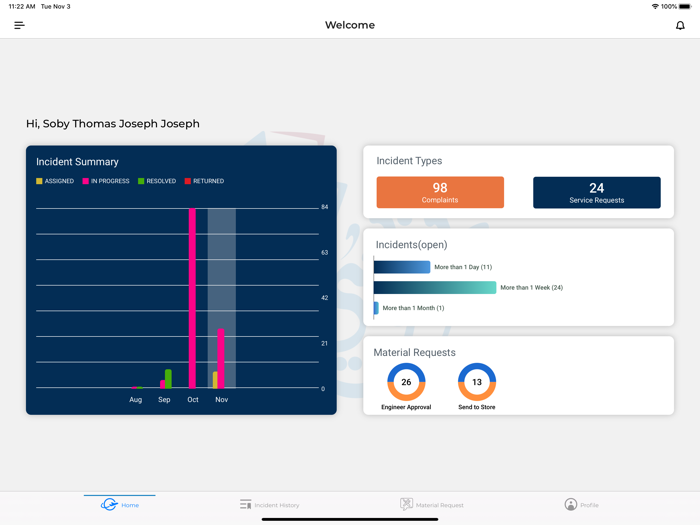Open the 98 Complaints tile
The image size is (700, 525).
coord(440,192)
